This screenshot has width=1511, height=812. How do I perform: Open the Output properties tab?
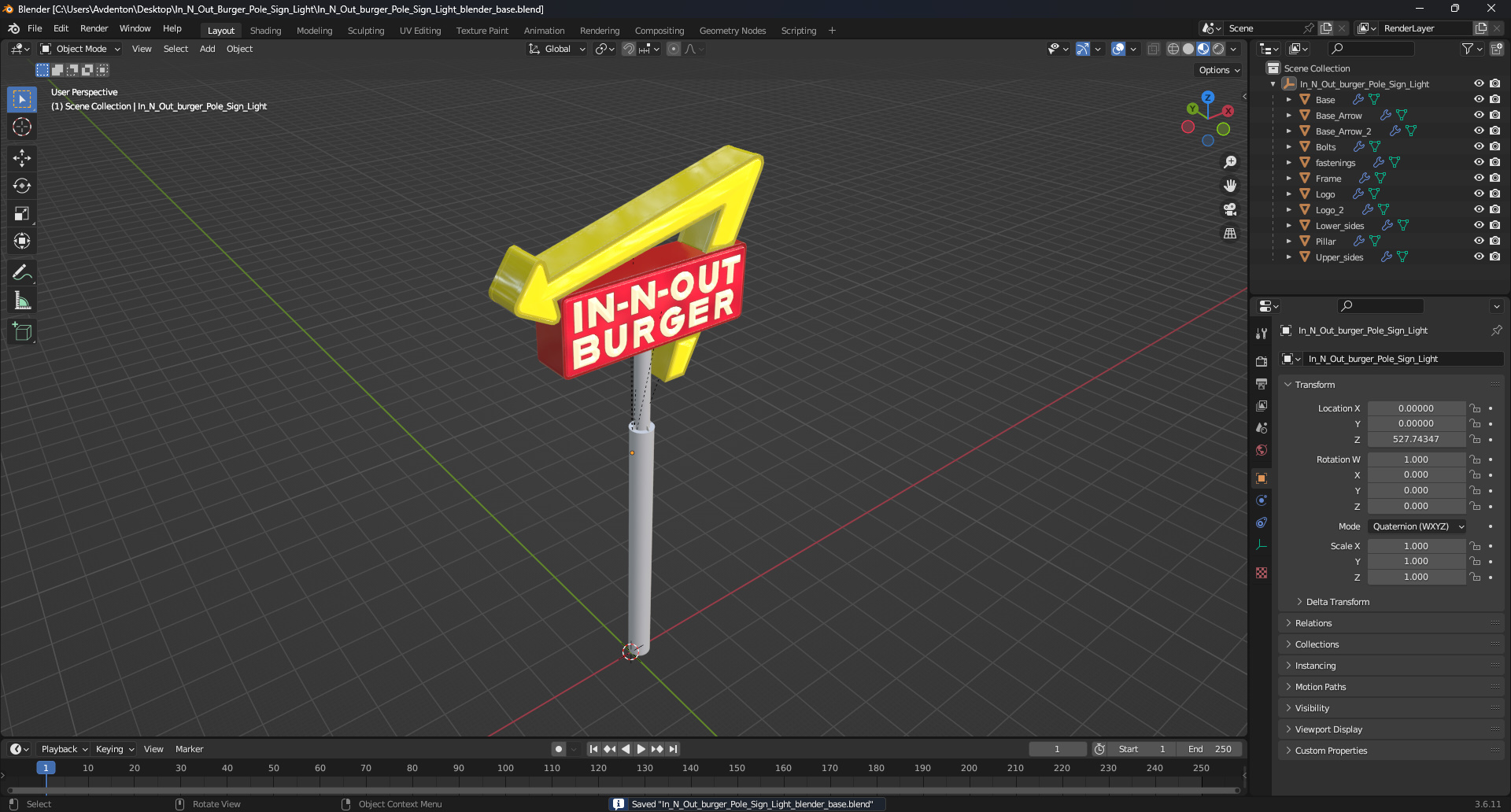(x=1262, y=384)
